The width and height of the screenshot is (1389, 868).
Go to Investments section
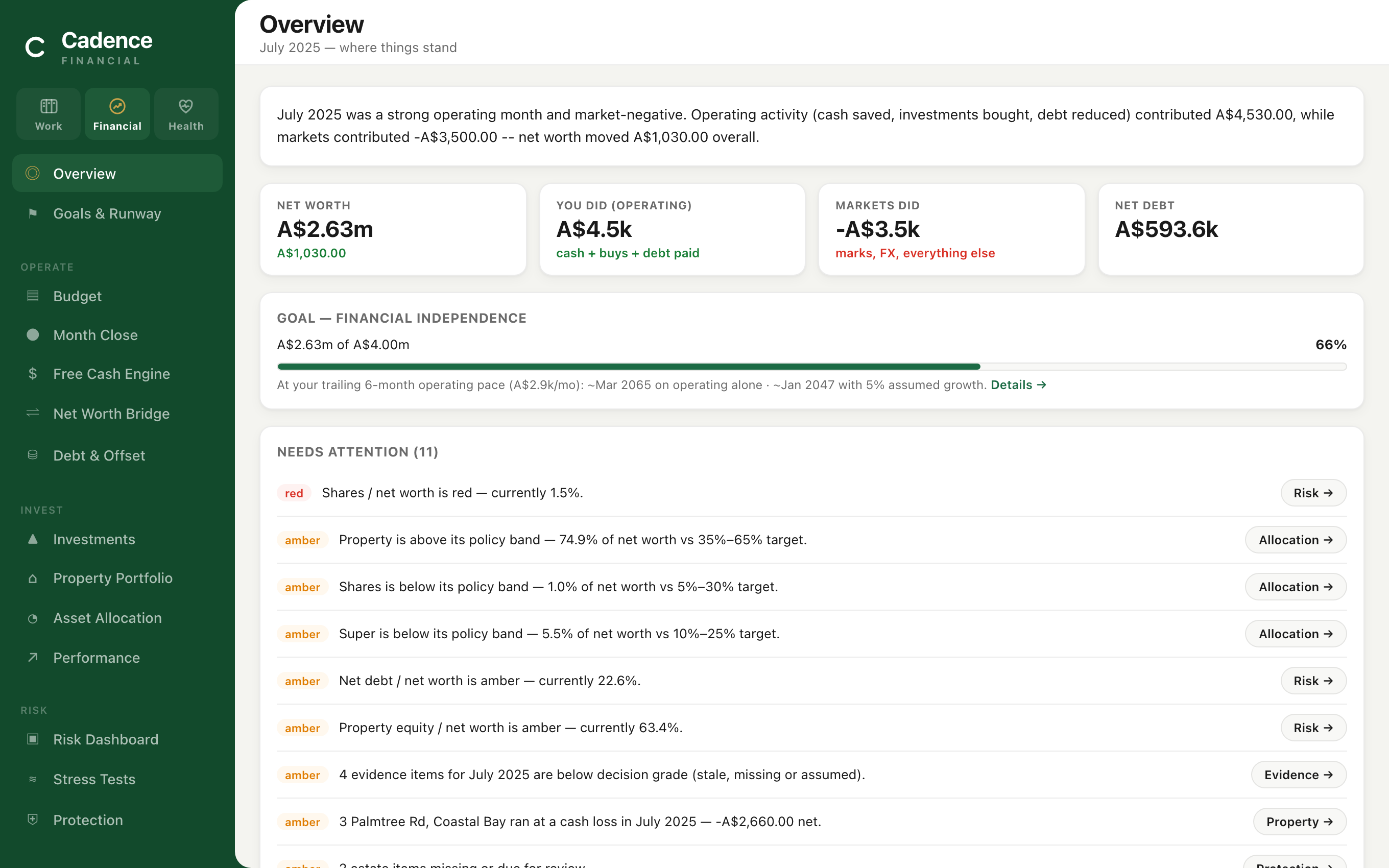[x=117, y=539]
